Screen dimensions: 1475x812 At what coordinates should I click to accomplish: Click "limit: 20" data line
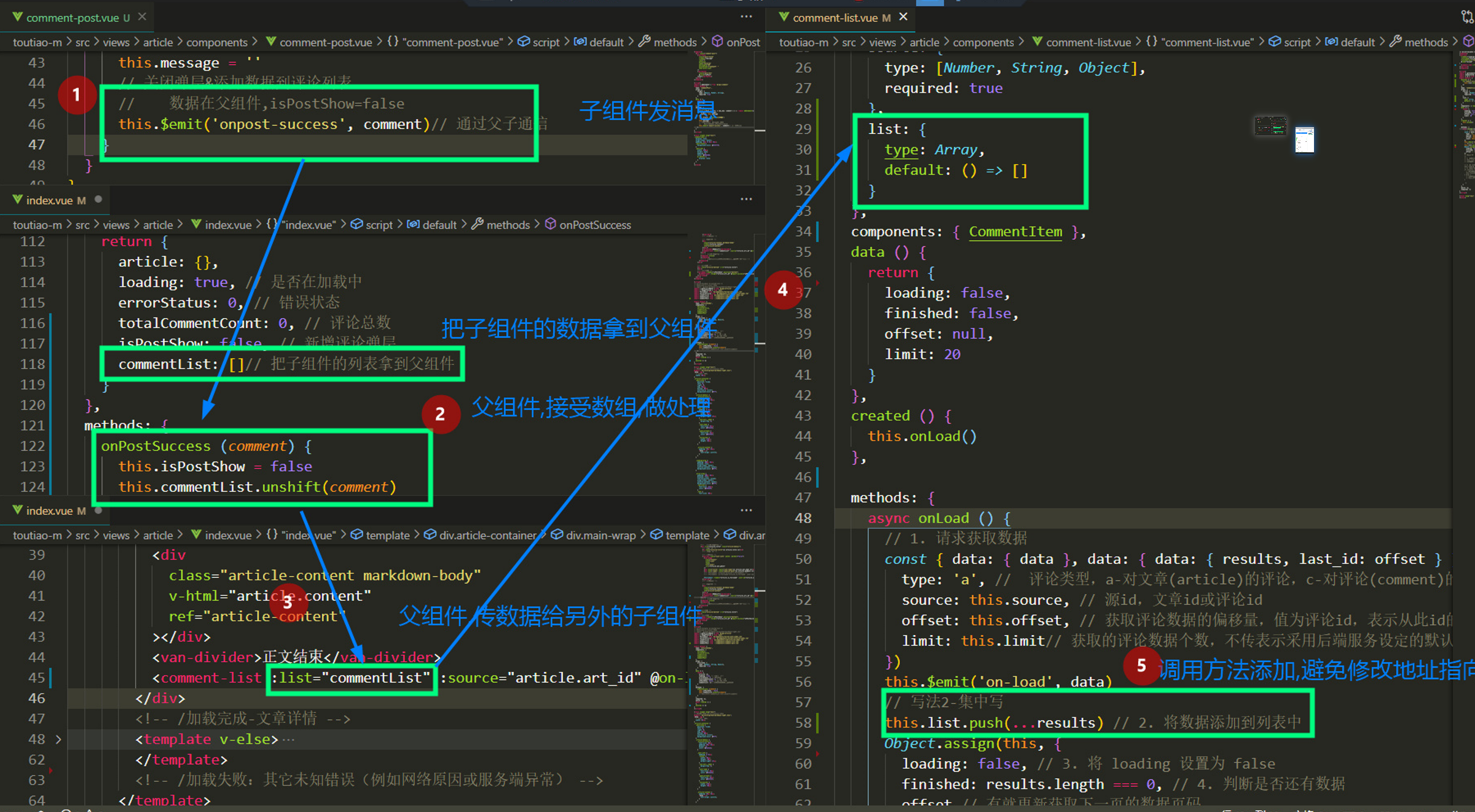[922, 354]
